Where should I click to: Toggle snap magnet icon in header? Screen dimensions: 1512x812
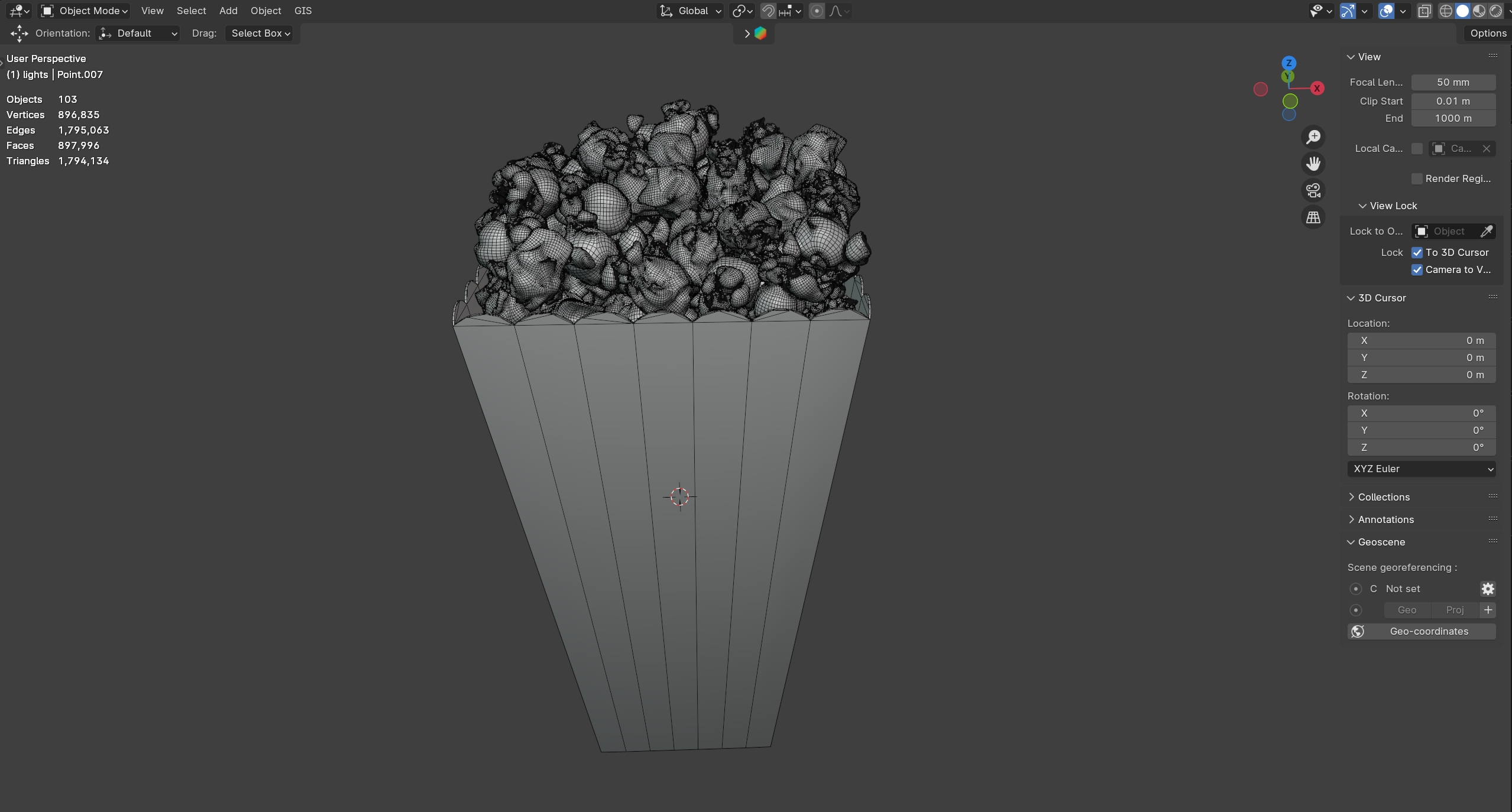coord(768,11)
